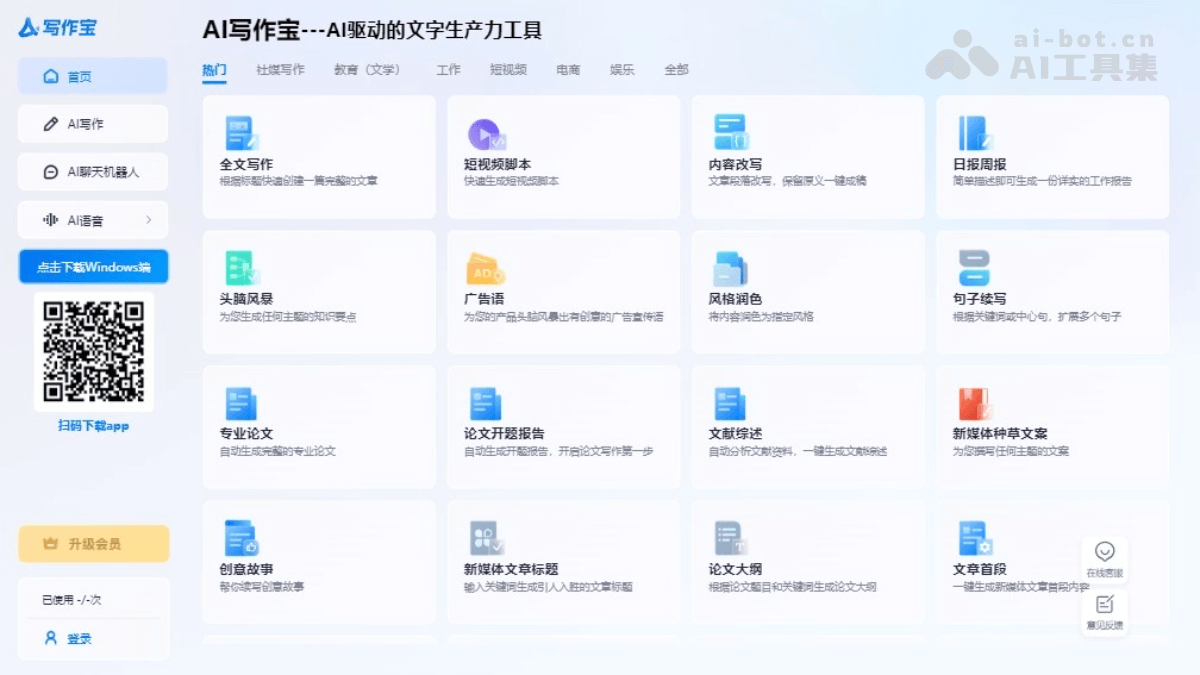Open the 教育（文学）tab
The width and height of the screenshot is (1200, 675).
click(365, 69)
